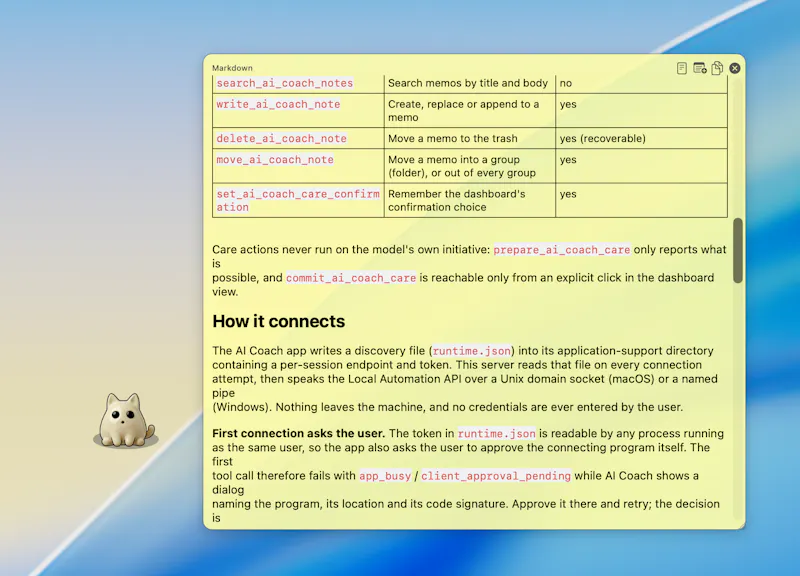Click the "no" cell in search row

(641, 83)
